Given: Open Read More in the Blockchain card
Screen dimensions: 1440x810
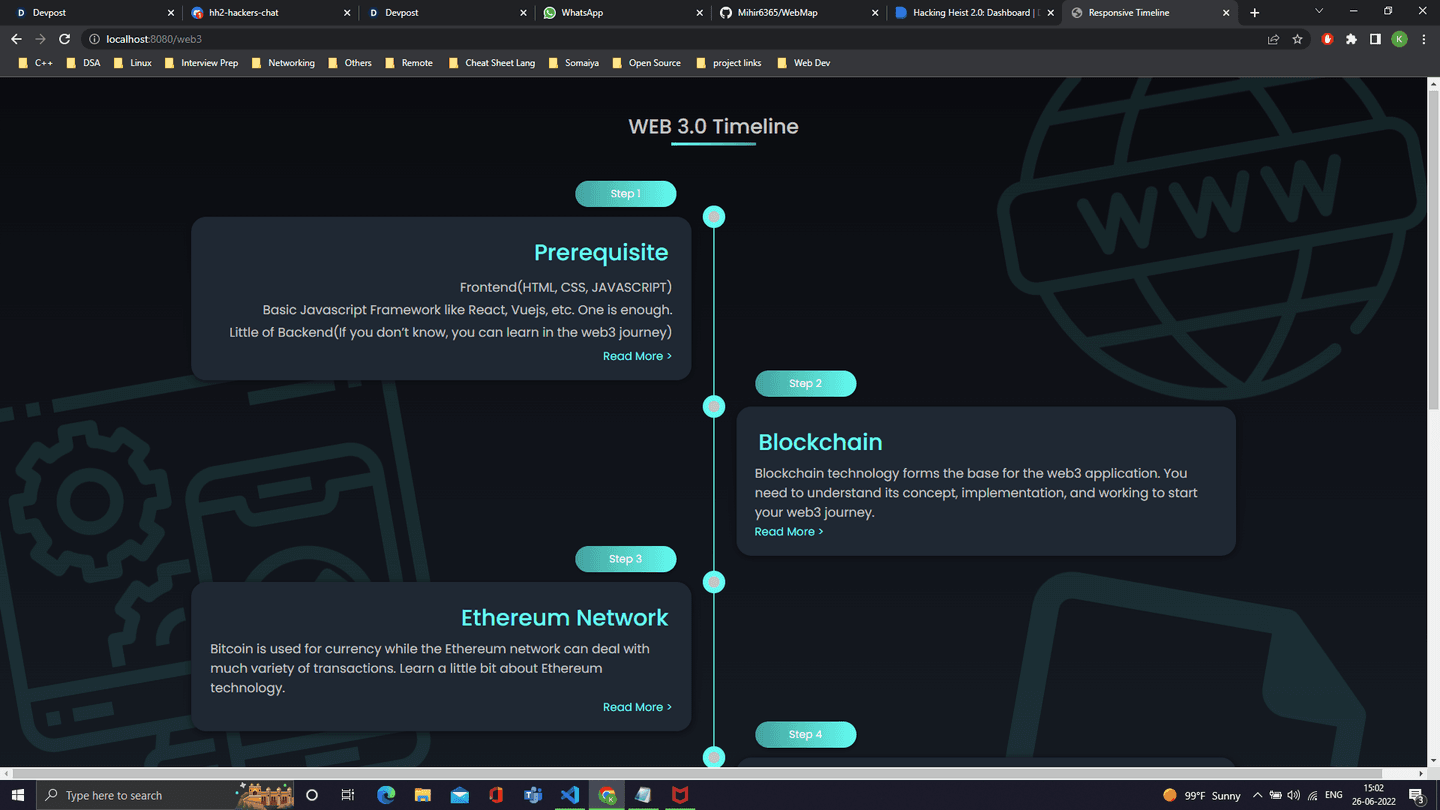Looking at the screenshot, I should pyautogui.click(x=789, y=532).
